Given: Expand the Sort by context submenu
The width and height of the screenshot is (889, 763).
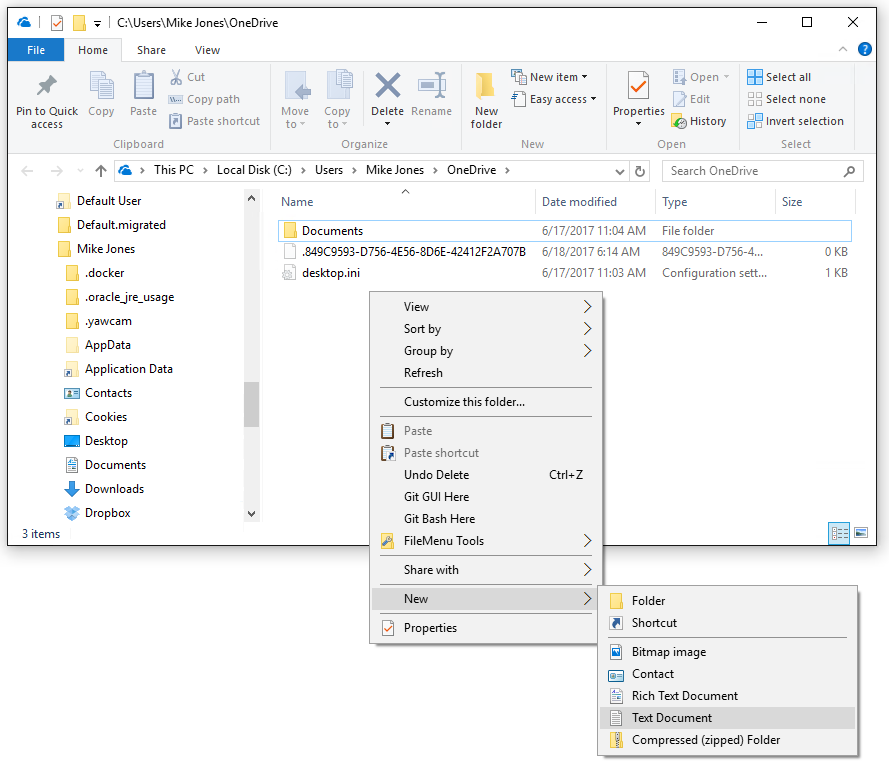Looking at the screenshot, I should [x=485, y=329].
